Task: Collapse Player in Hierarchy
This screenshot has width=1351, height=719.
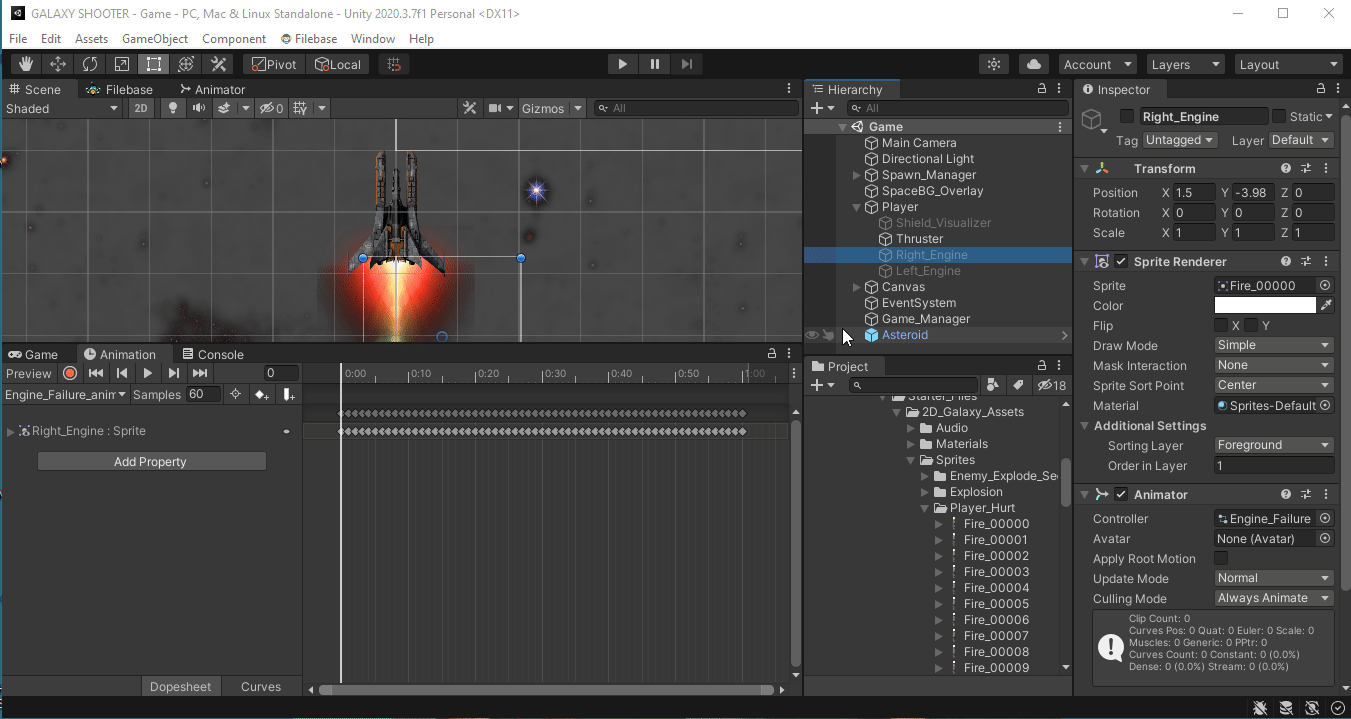Action: (857, 207)
